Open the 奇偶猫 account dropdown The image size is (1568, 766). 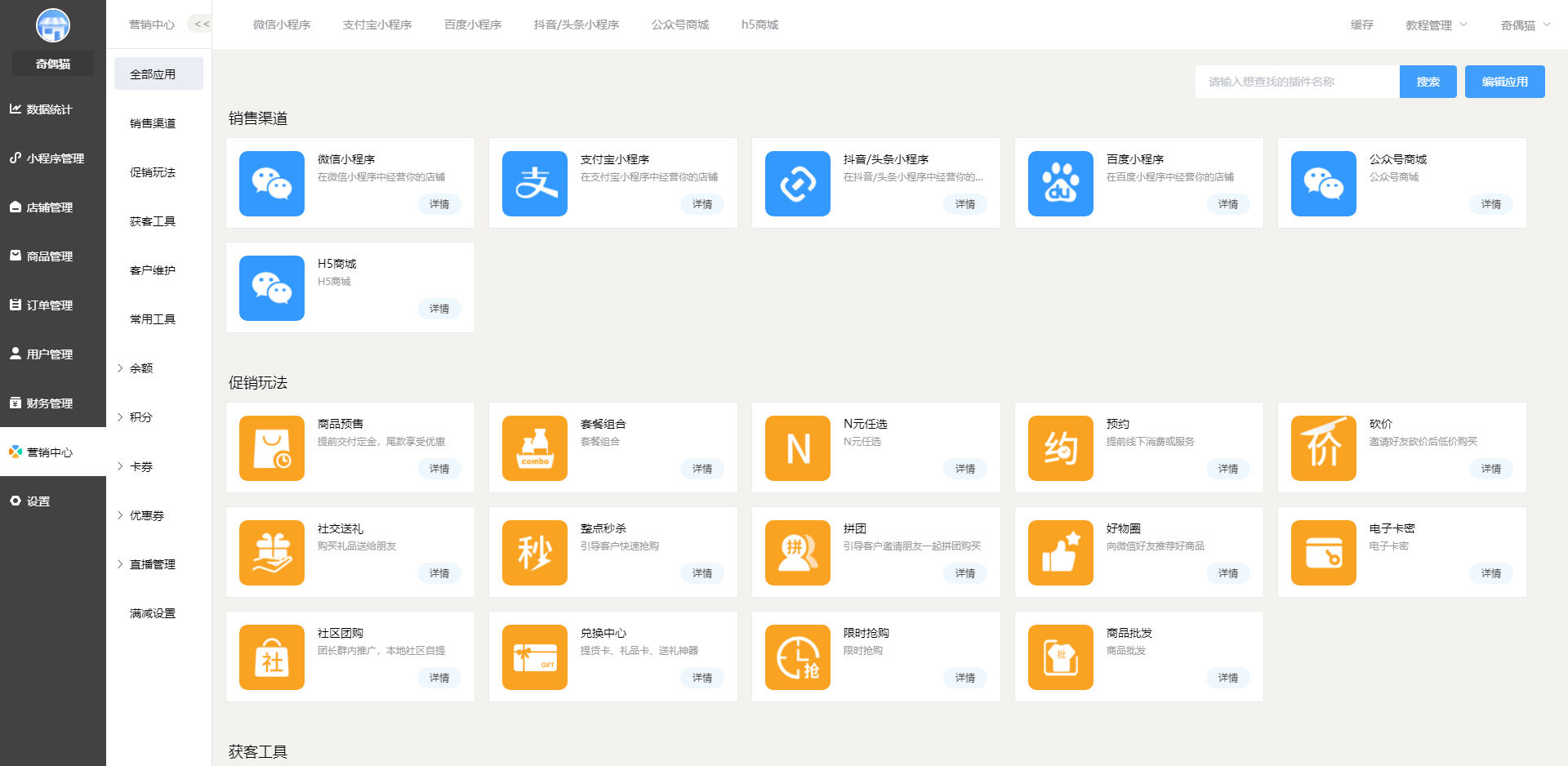point(1525,25)
